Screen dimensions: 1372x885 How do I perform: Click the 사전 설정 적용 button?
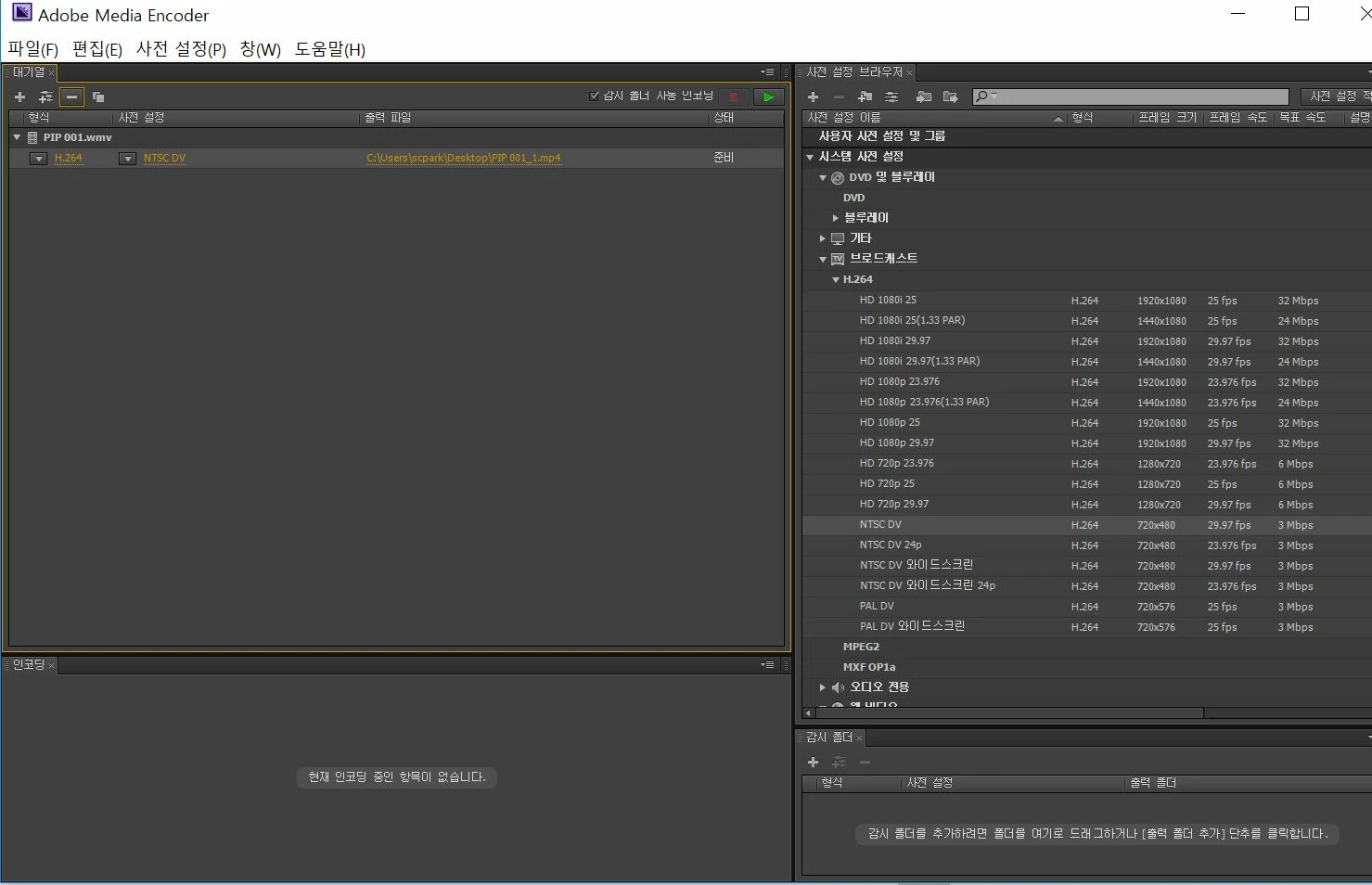1337,96
